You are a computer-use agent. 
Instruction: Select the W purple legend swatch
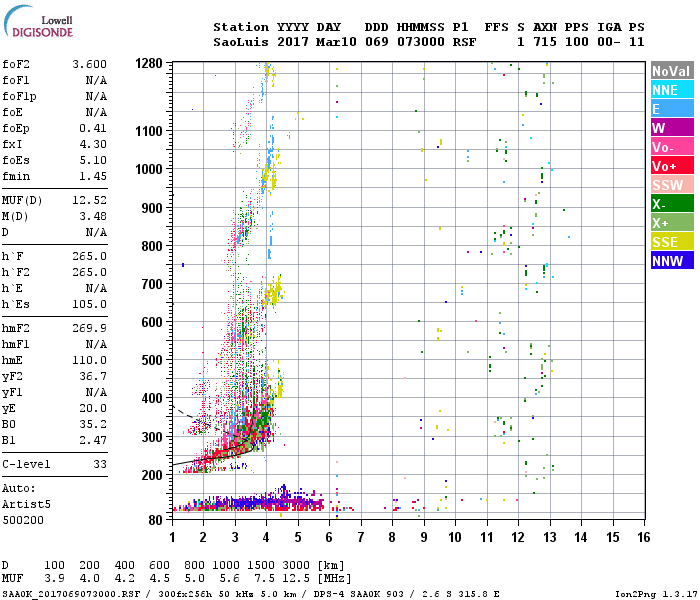[x=672, y=128]
